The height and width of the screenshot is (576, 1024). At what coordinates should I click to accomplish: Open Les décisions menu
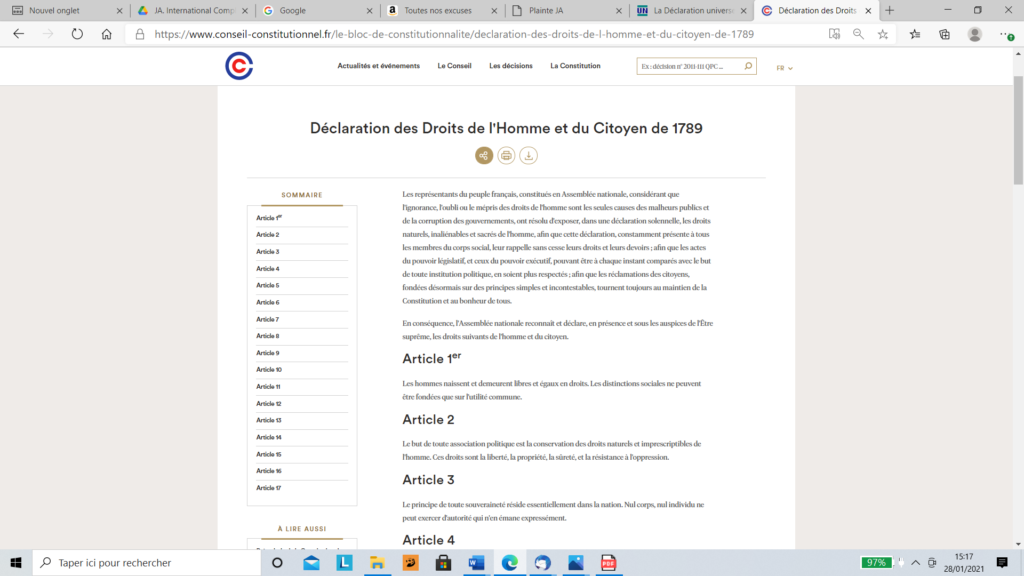coord(511,66)
